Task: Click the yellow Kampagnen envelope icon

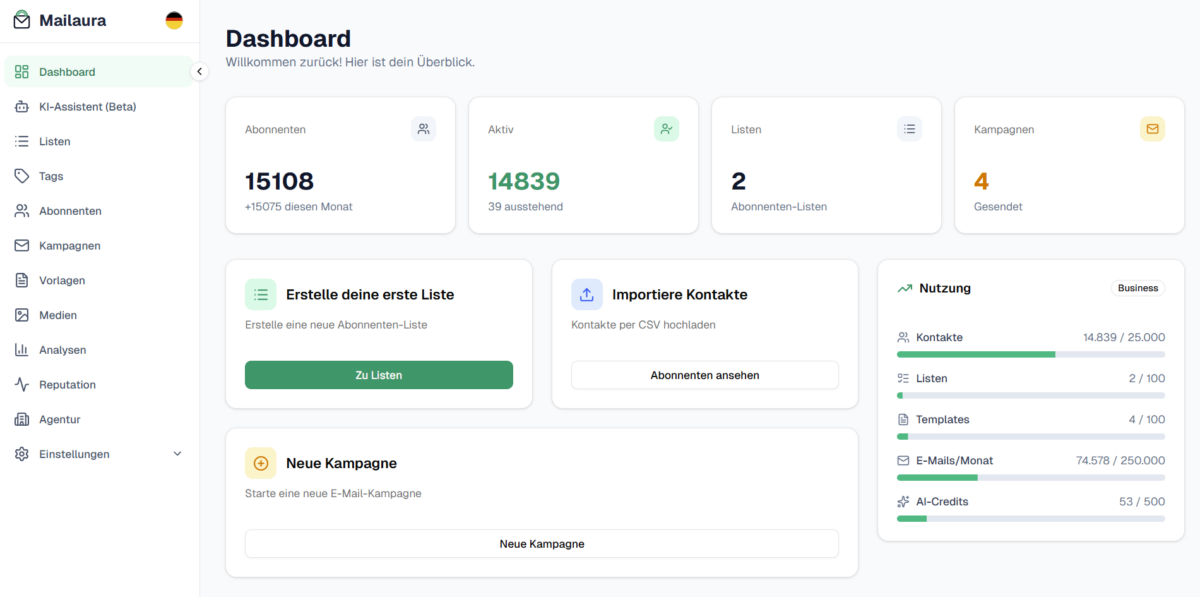Action: [x=1152, y=128]
